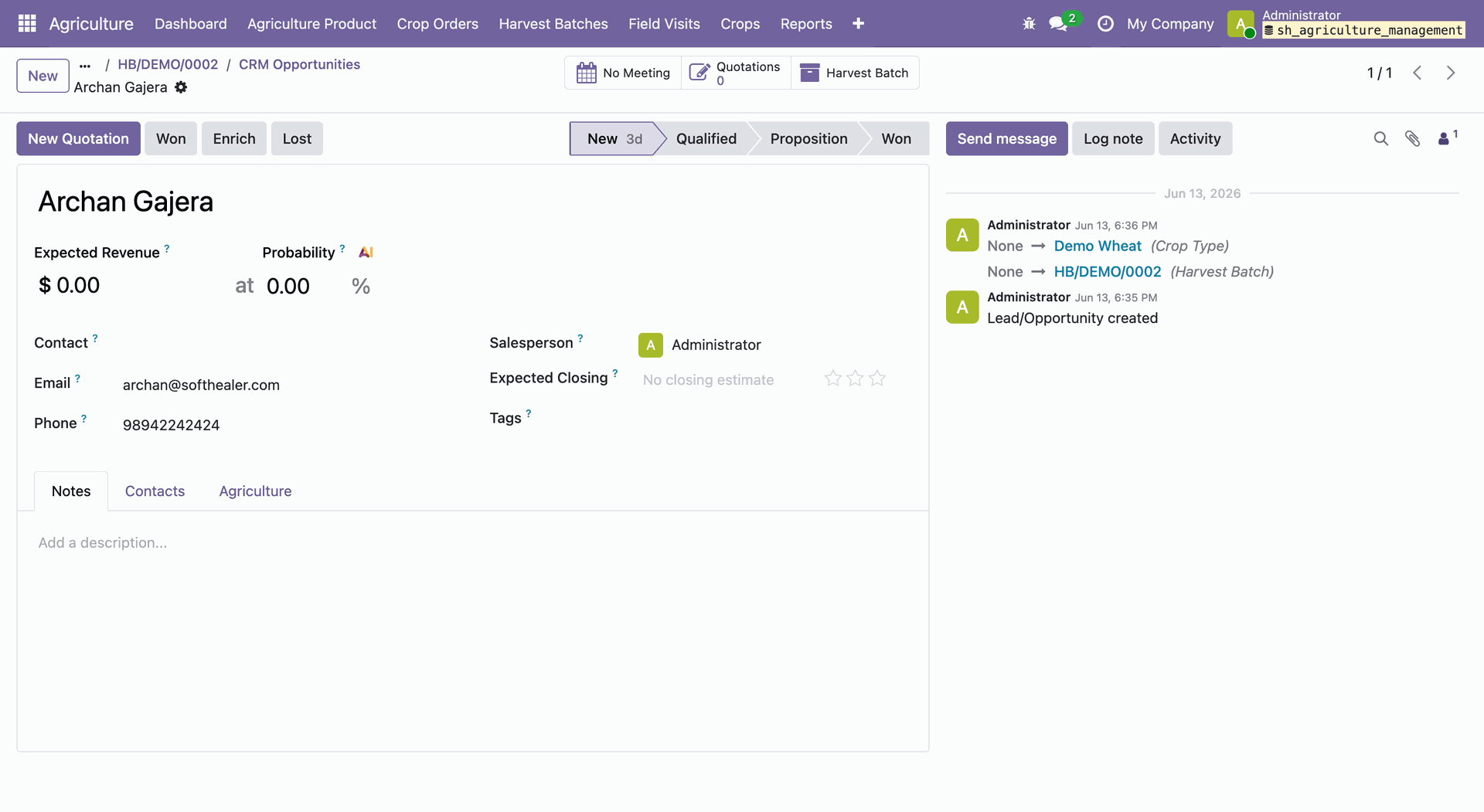Image resolution: width=1484 pixels, height=812 pixels.
Task: Search messages in chatter magnifier icon
Action: pos(1381,138)
